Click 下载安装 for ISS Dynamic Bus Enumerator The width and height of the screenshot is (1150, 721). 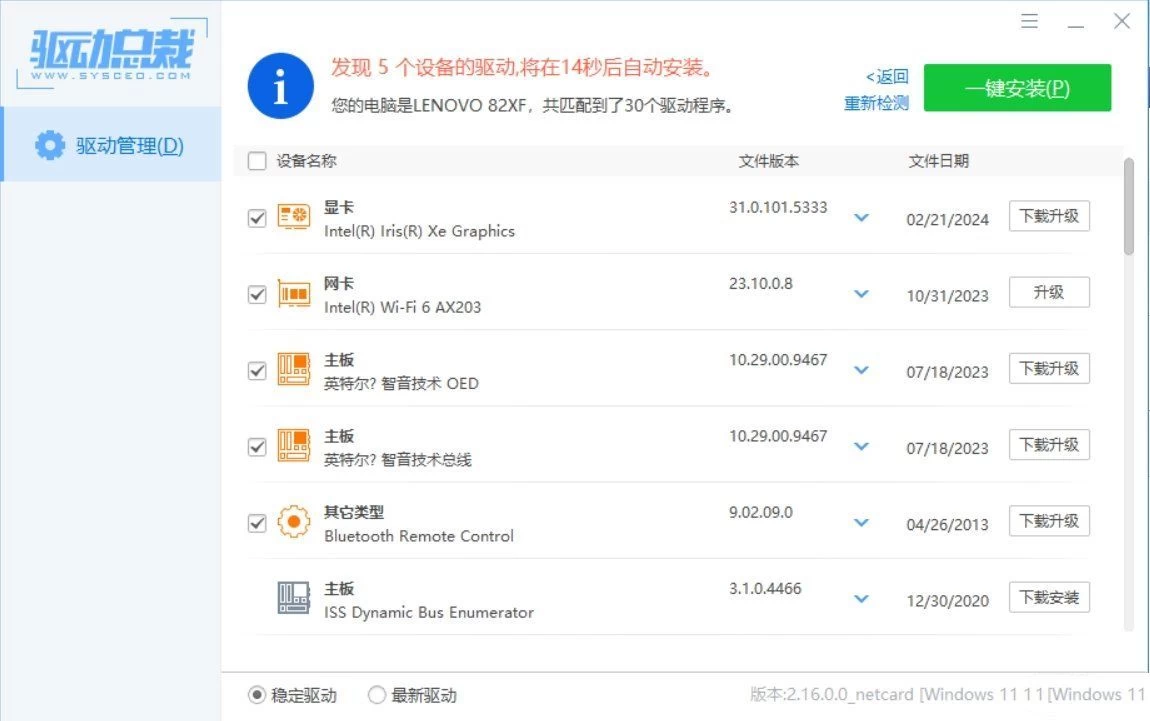(1049, 598)
